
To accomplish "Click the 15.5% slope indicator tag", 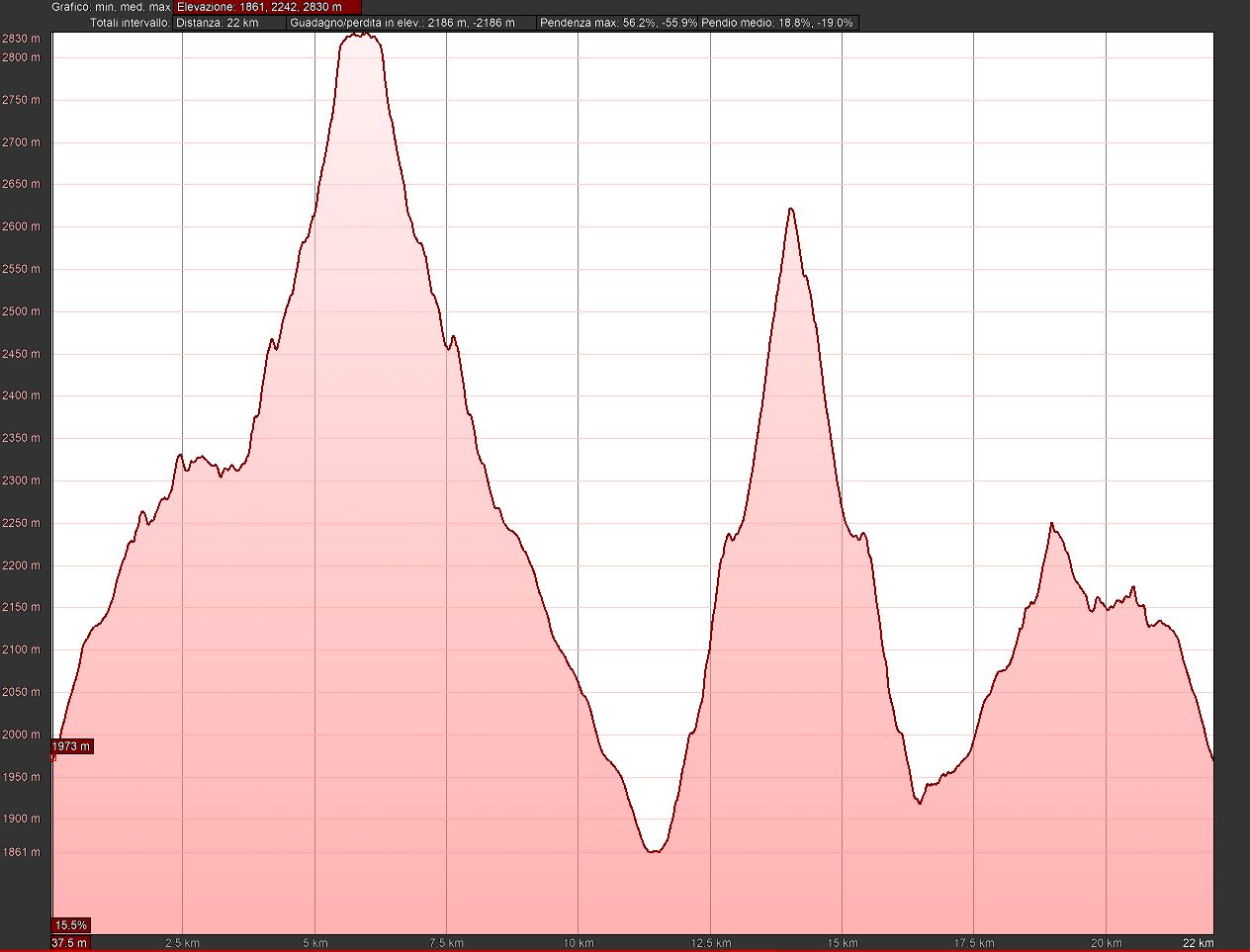I will pos(71,925).
